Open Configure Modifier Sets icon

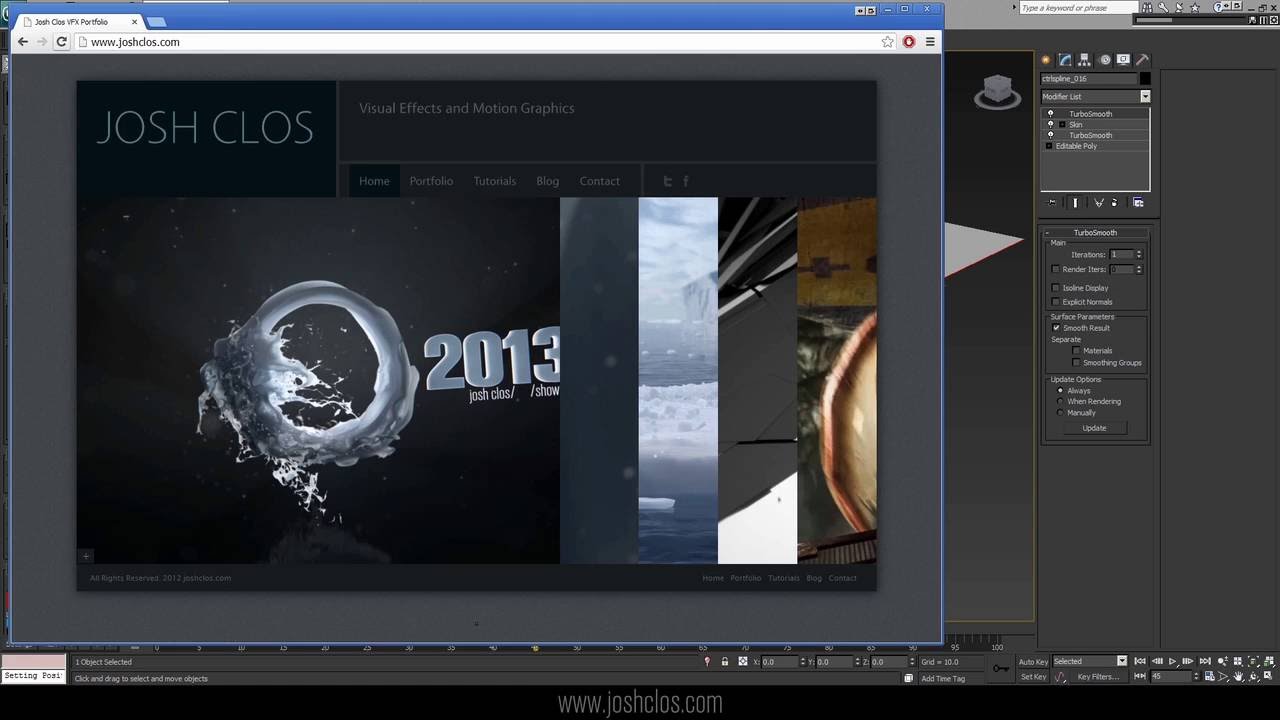pyautogui.click(x=1138, y=203)
